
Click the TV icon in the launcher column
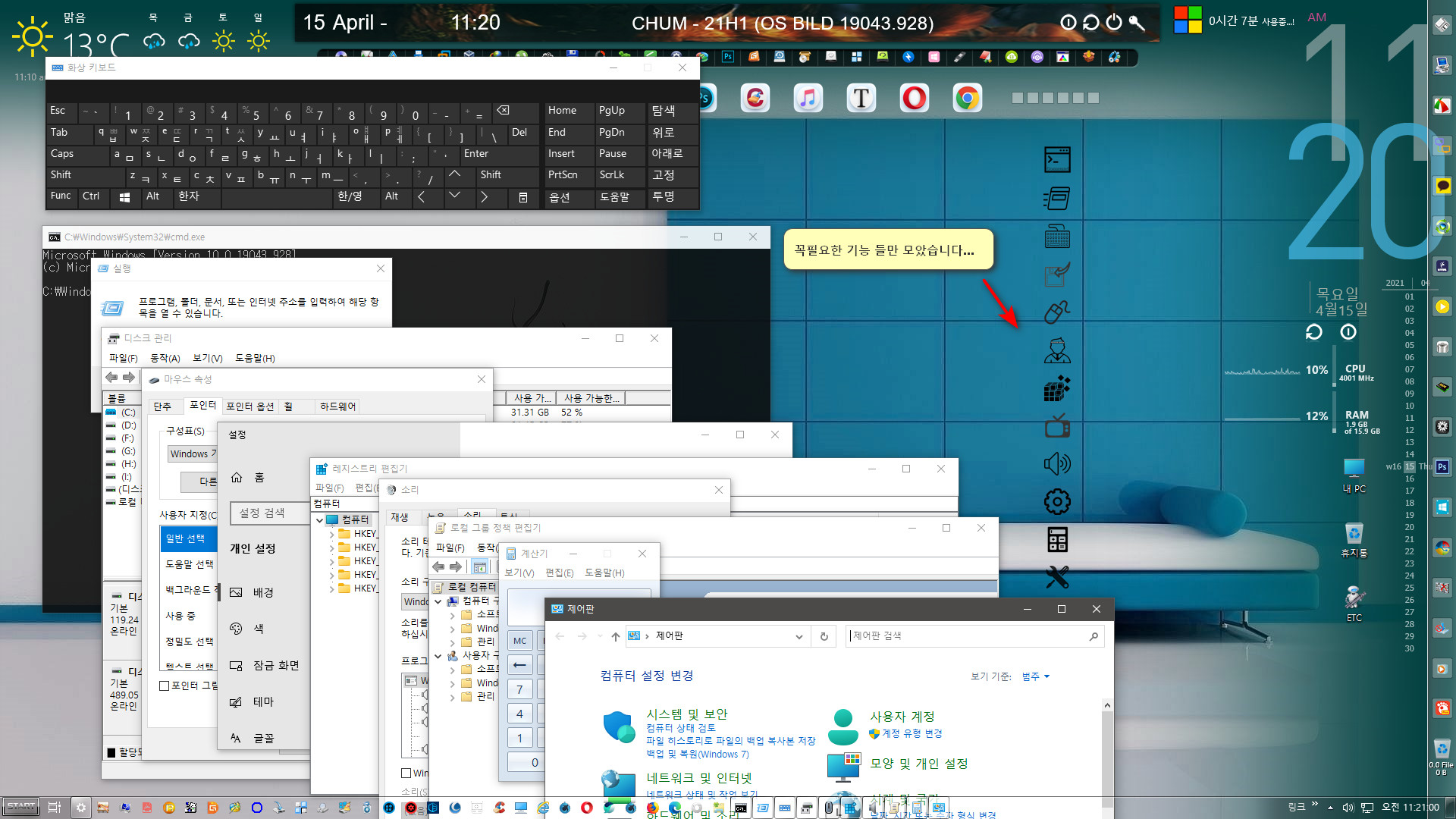(1057, 426)
